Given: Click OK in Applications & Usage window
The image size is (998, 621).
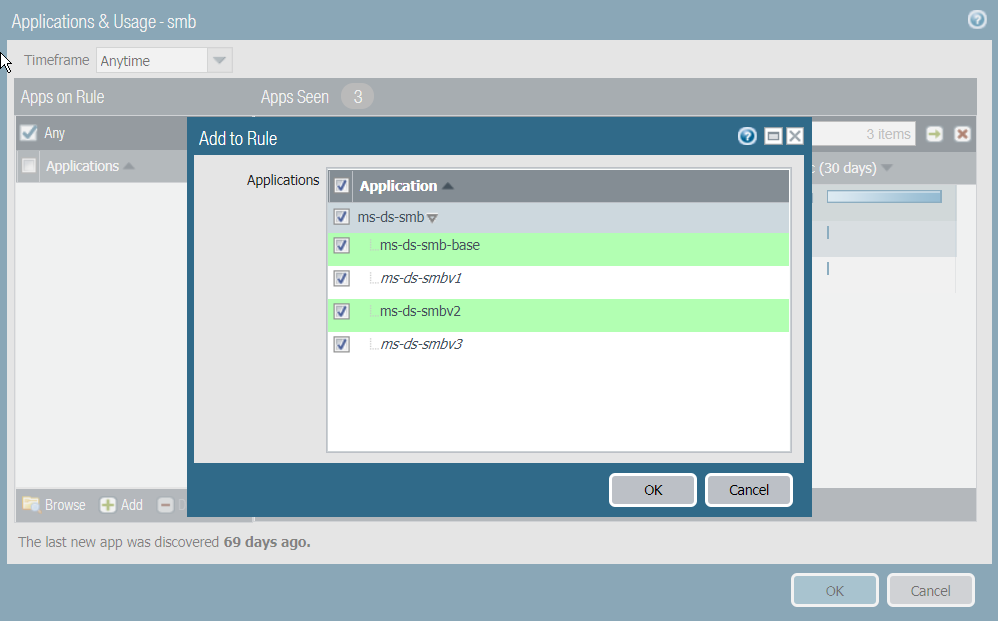Looking at the screenshot, I should [835, 590].
